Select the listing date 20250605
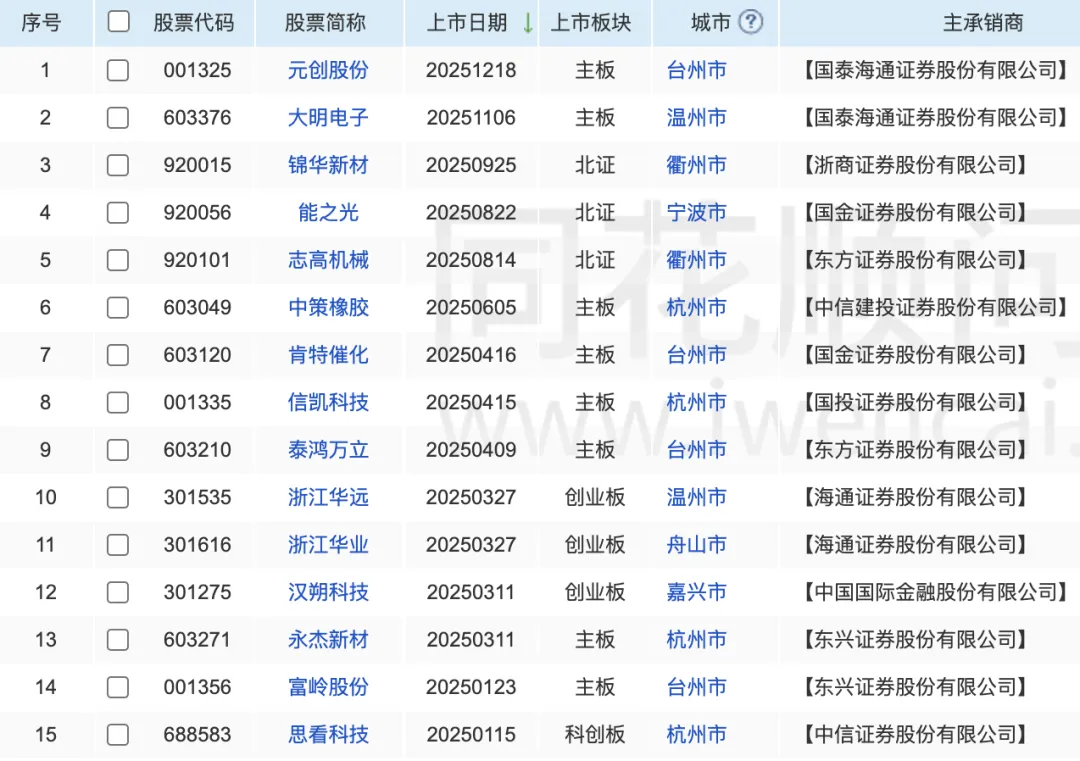Screen dimensions: 1080x761 tap(471, 307)
